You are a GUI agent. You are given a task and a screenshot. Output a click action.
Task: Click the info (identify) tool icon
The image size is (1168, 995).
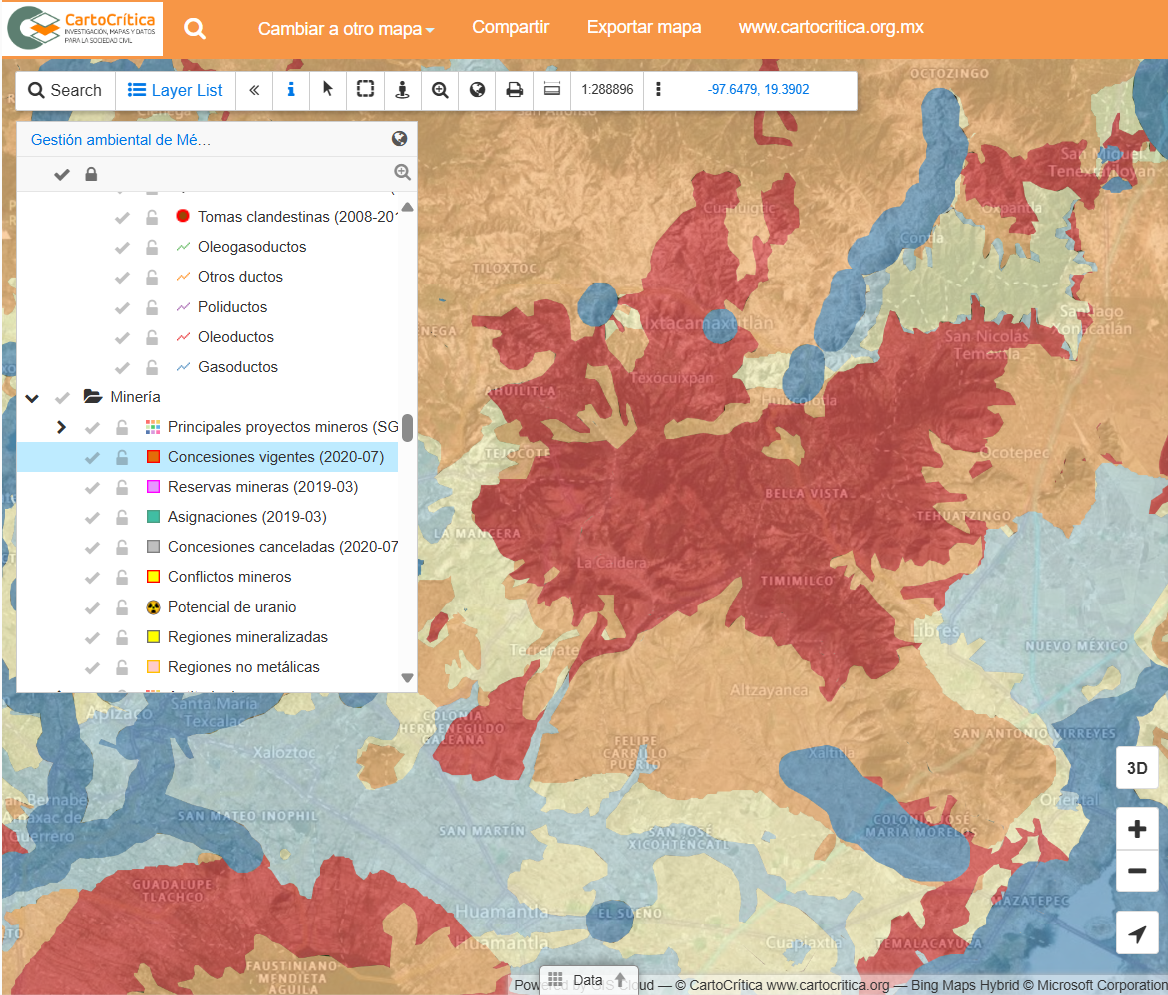tap(291, 90)
